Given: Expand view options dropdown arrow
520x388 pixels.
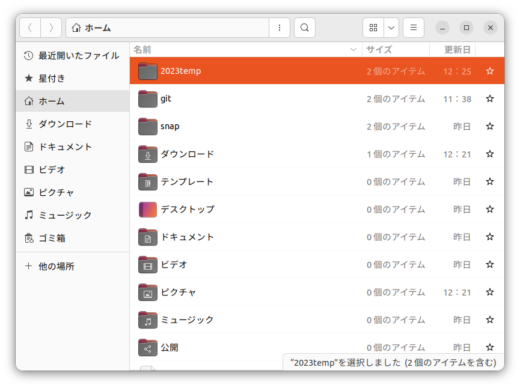Looking at the screenshot, I should (x=391, y=28).
